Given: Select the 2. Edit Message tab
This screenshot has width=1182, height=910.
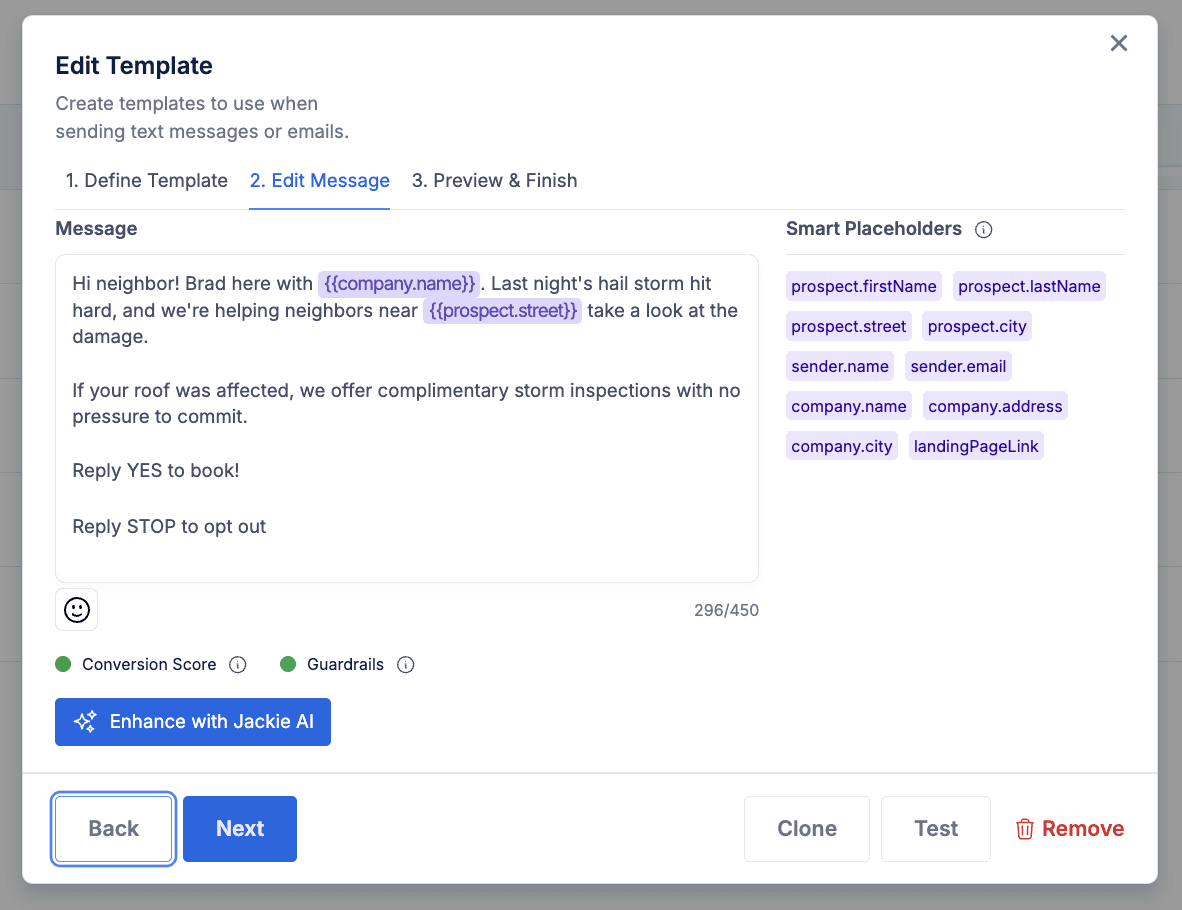Looking at the screenshot, I should tap(320, 181).
